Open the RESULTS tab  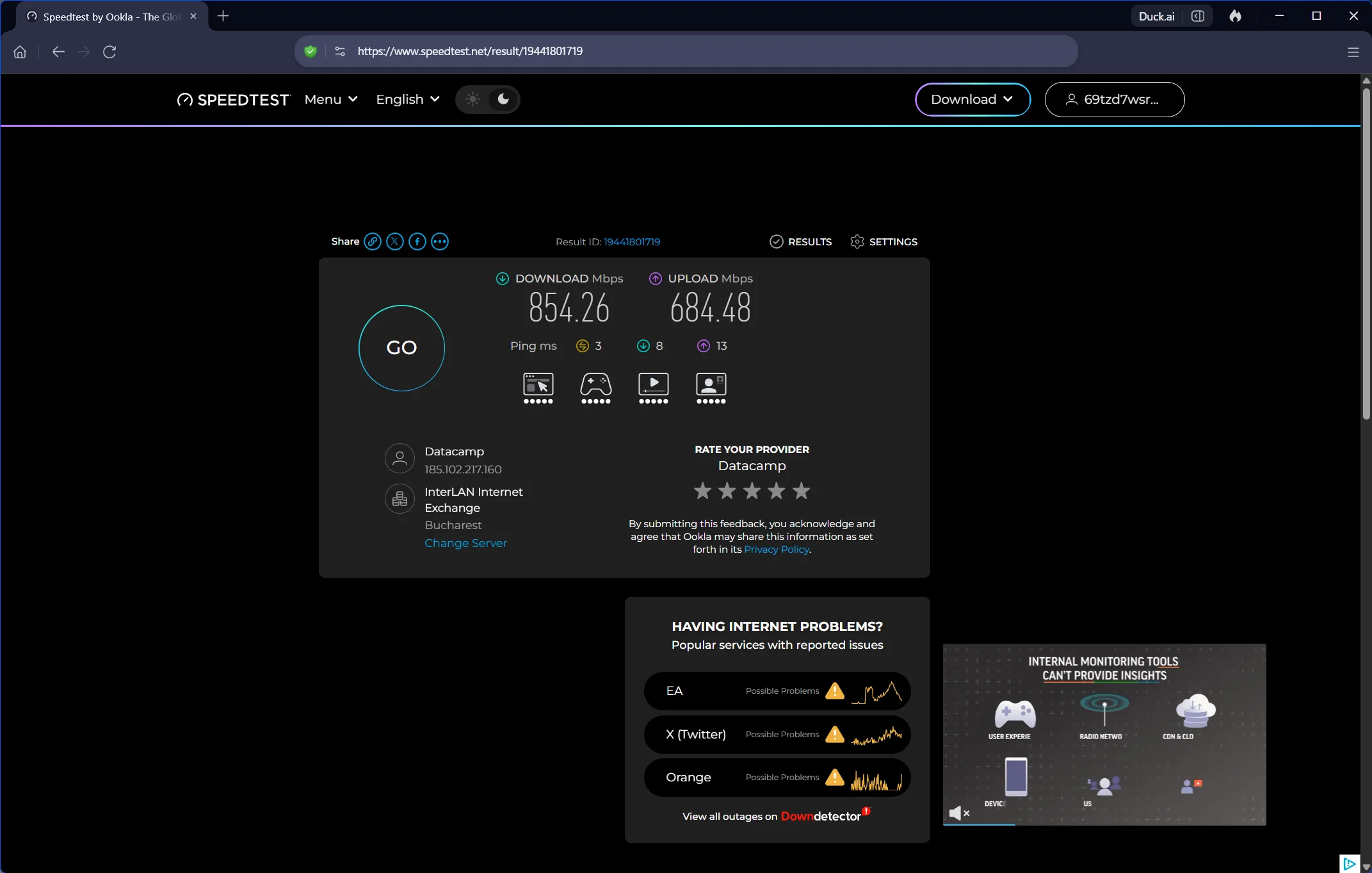801,241
